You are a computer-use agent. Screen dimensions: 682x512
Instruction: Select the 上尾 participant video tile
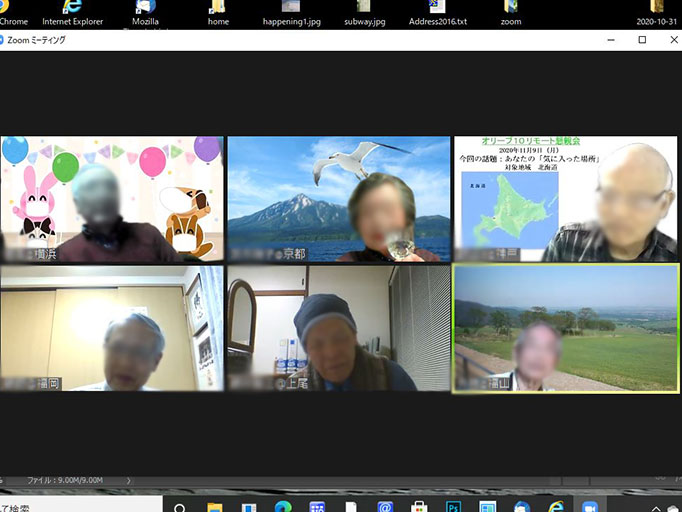pos(338,328)
